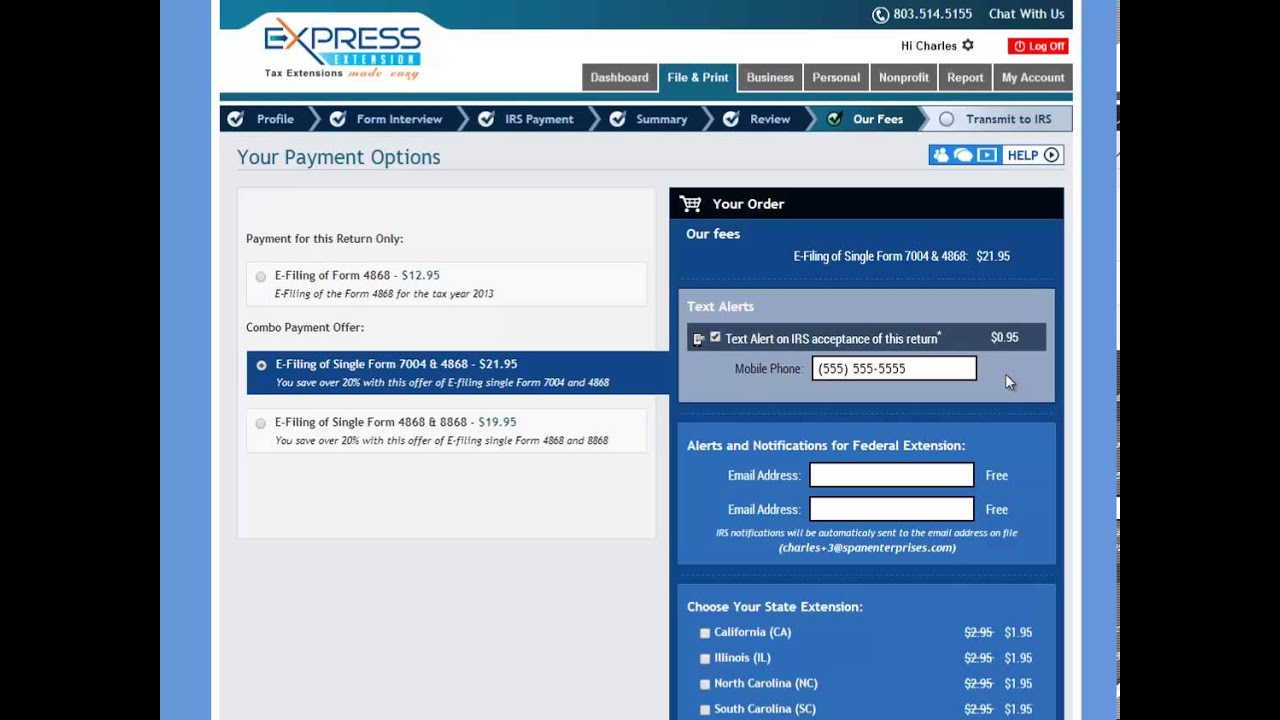Click the HELP button label

pos(1022,155)
